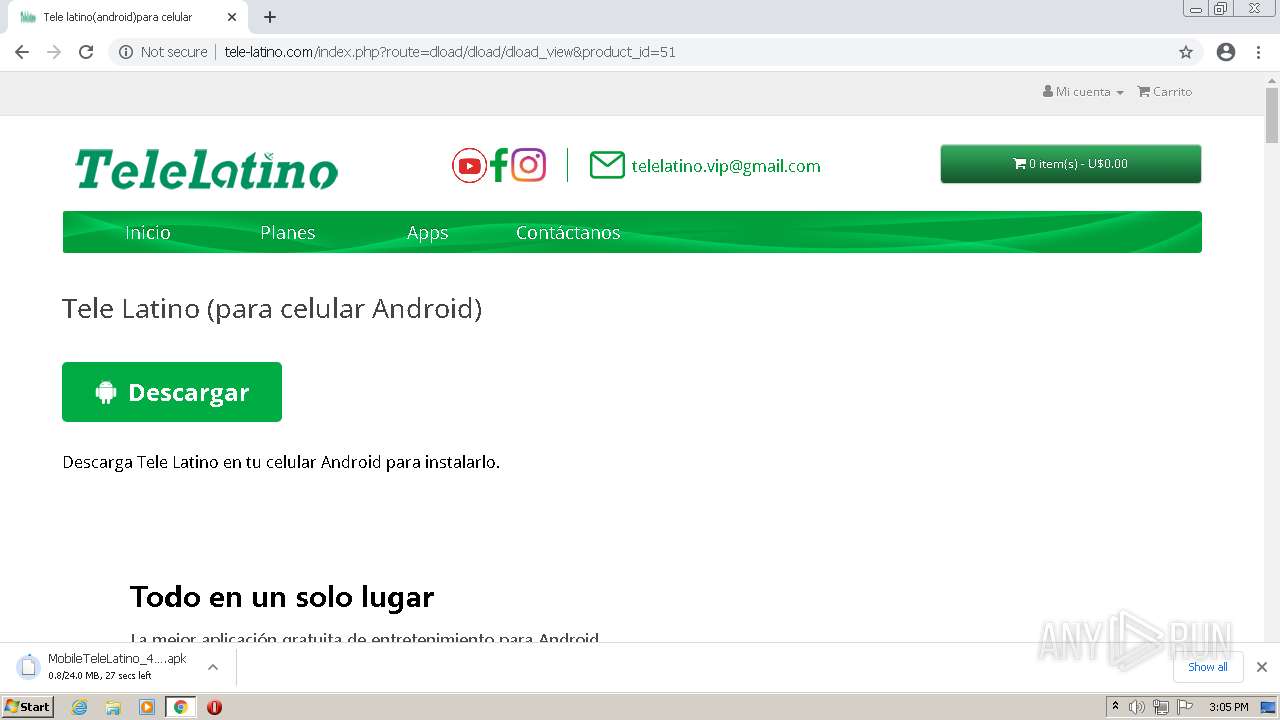Open the Planes menu item
The width and height of the screenshot is (1280, 720).
[288, 232]
